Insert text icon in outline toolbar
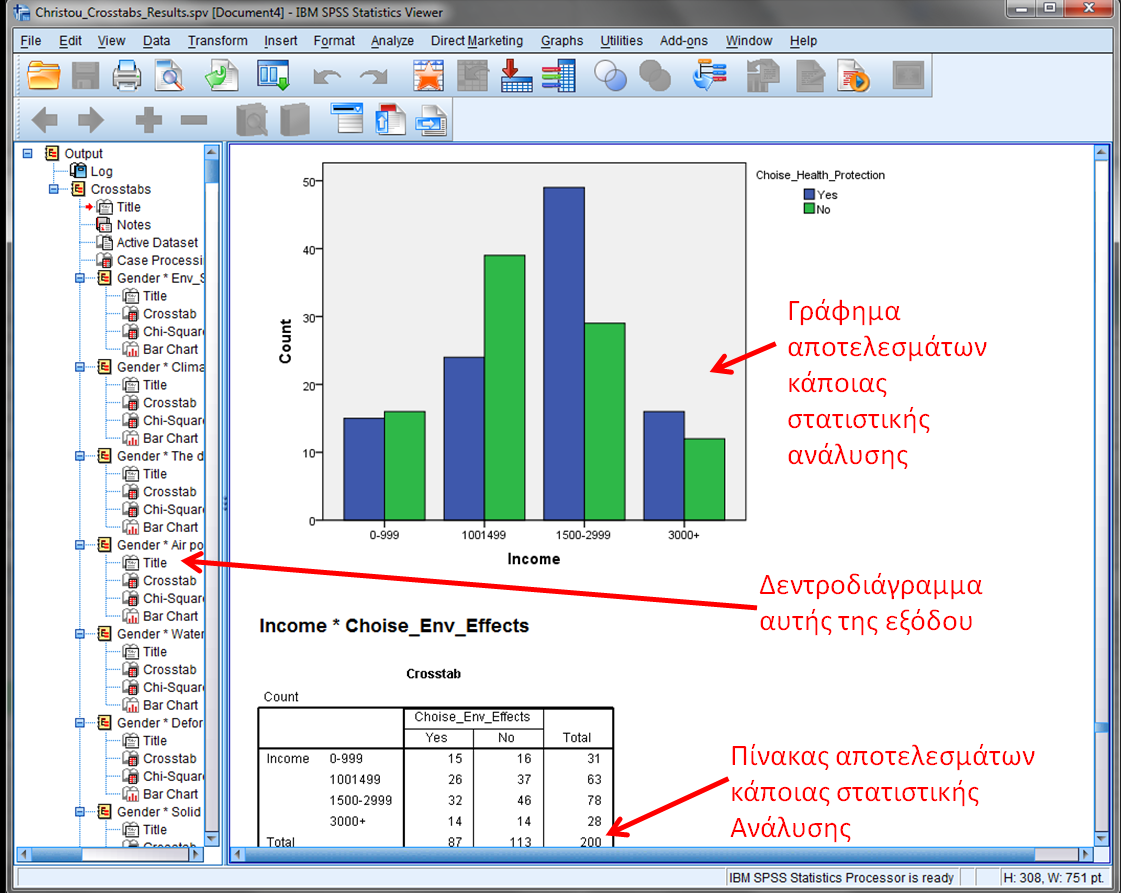The height and width of the screenshot is (893, 1121). click(x=432, y=119)
